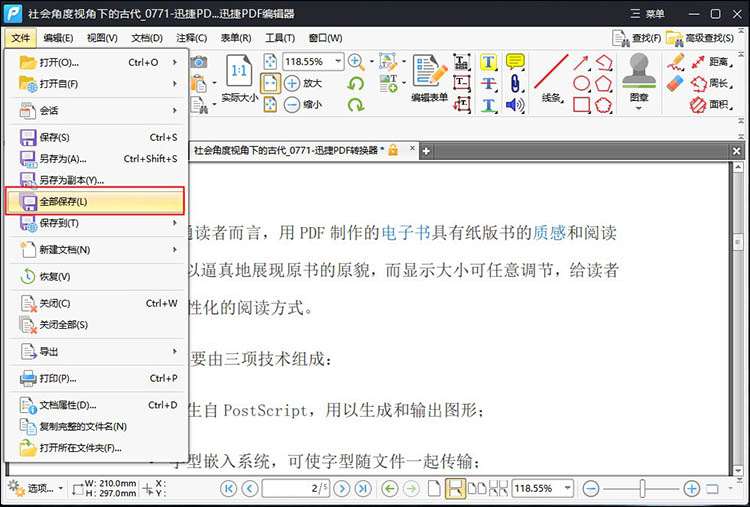Click the 质感 link in document
The height and width of the screenshot is (507, 750).
coord(549,233)
